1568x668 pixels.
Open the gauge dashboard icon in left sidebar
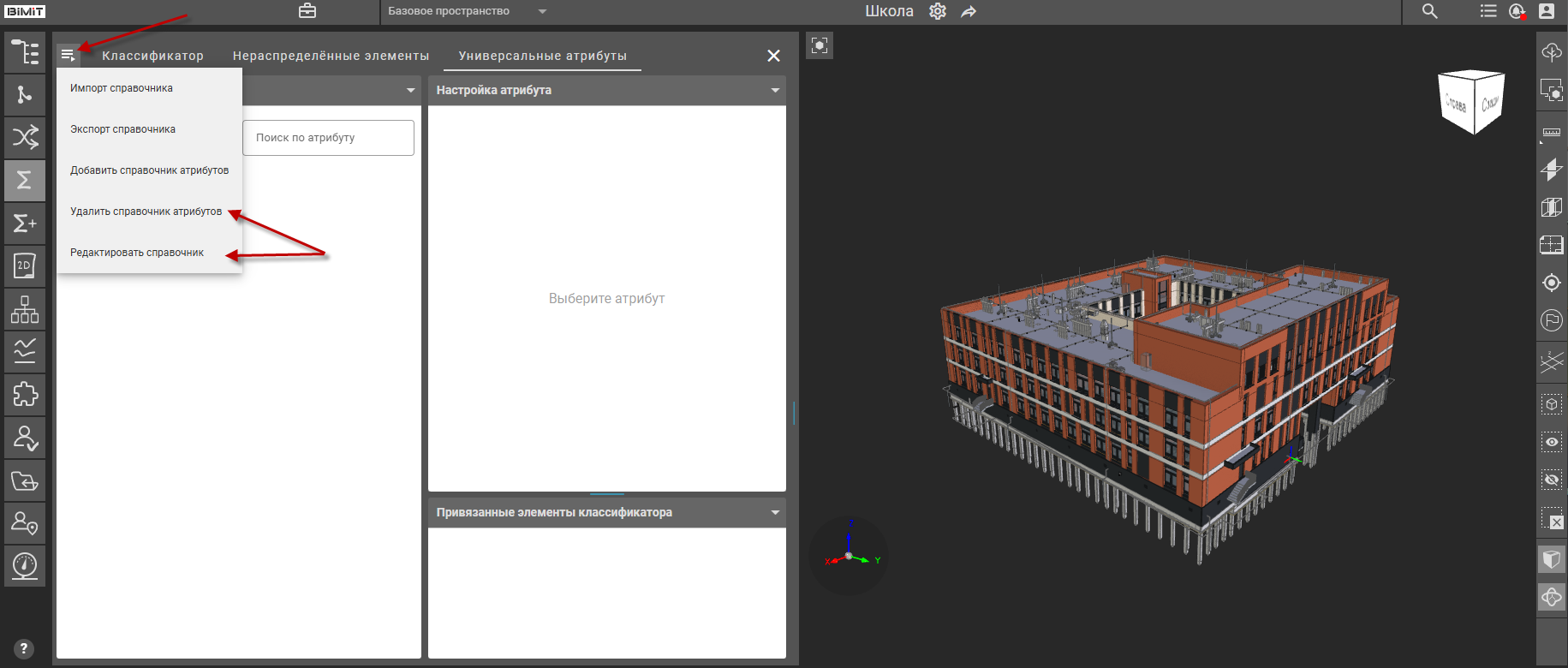(x=25, y=566)
